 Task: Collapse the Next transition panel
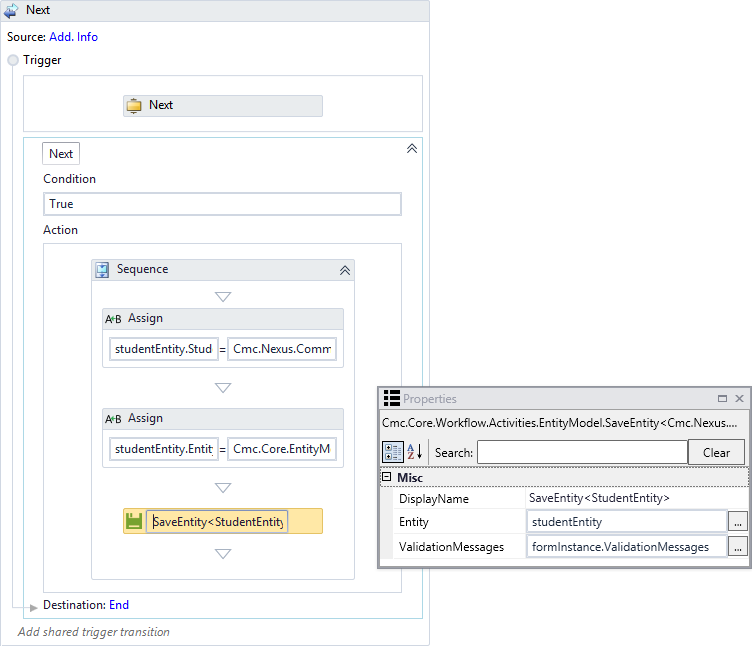coord(411,149)
